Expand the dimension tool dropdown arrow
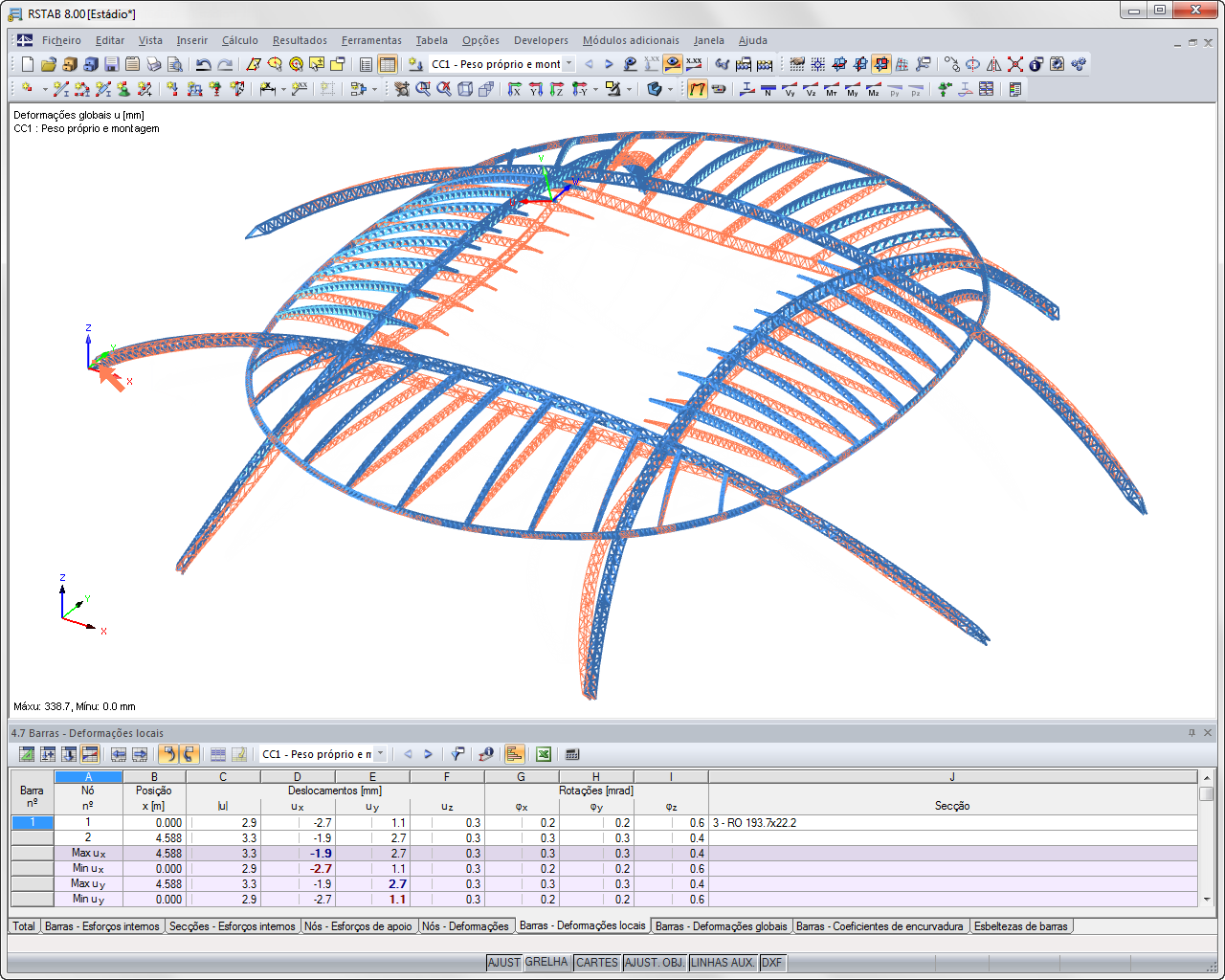The image size is (1225, 980). pyautogui.click(x=283, y=89)
